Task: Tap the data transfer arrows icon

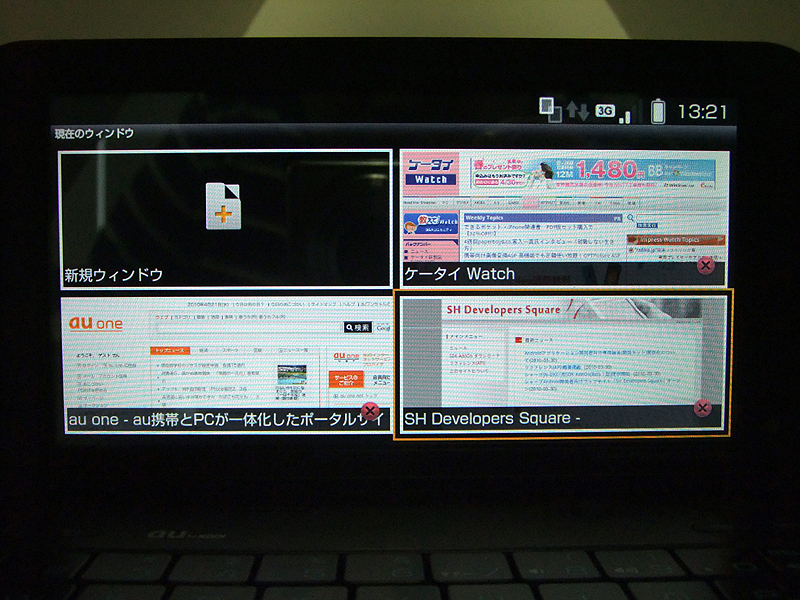Action: point(578,111)
